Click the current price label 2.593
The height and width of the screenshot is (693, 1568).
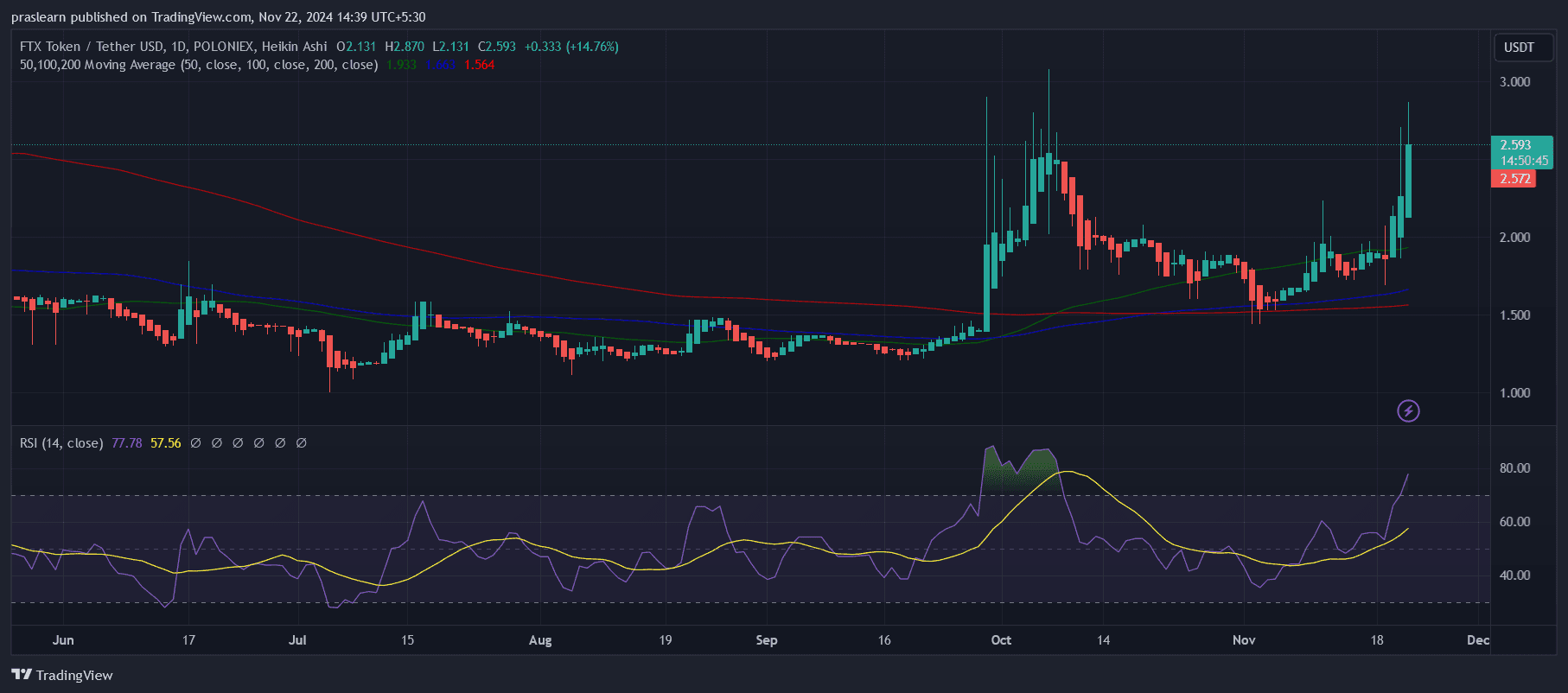click(1515, 145)
